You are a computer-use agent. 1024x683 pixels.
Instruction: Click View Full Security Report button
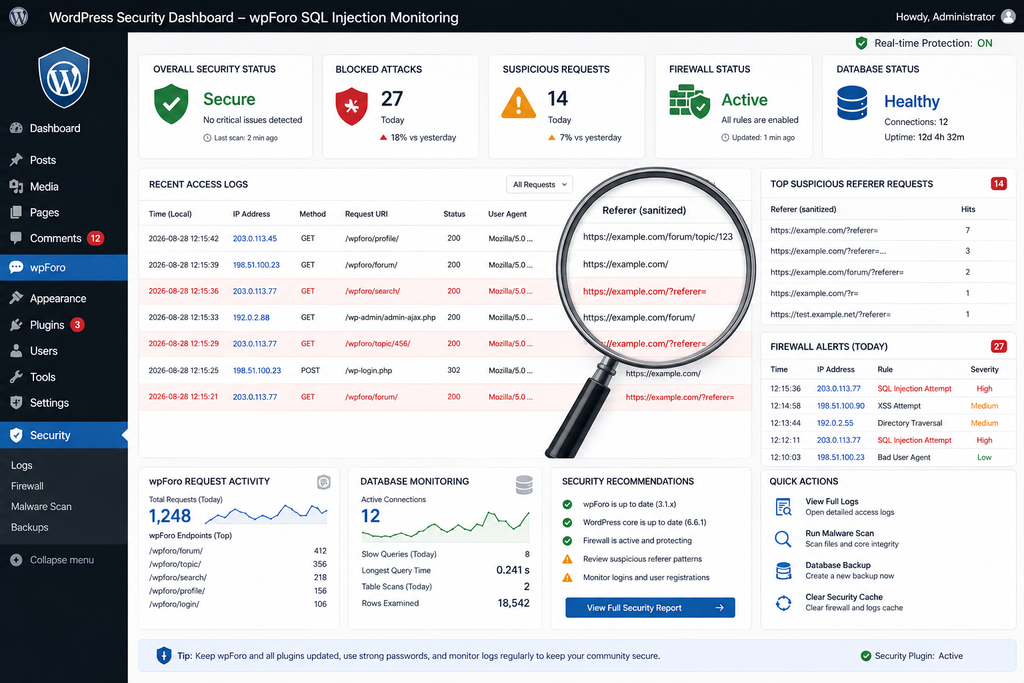pos(650,607)
